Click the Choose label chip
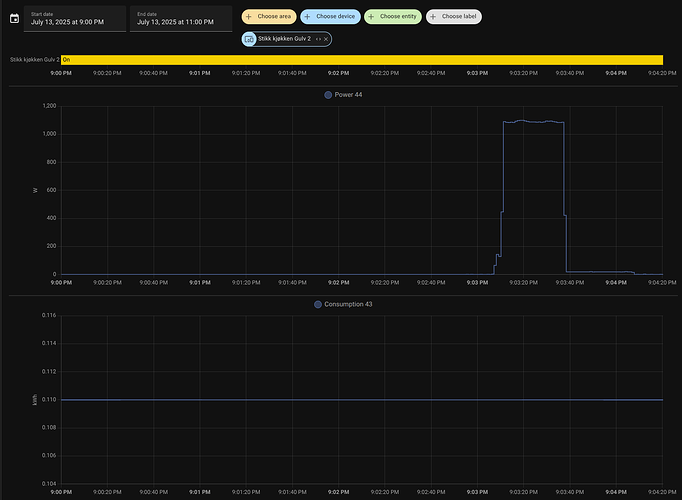The height and width of the screenshot is (500, 682). 454,17
